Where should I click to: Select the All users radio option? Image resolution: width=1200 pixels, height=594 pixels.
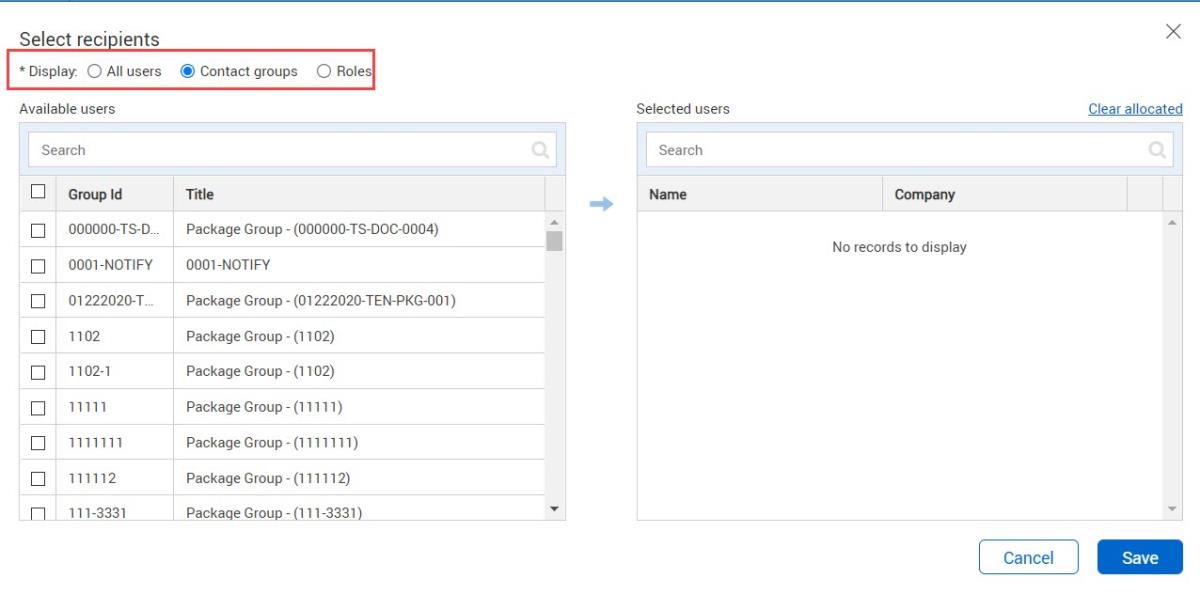[94, 71]
